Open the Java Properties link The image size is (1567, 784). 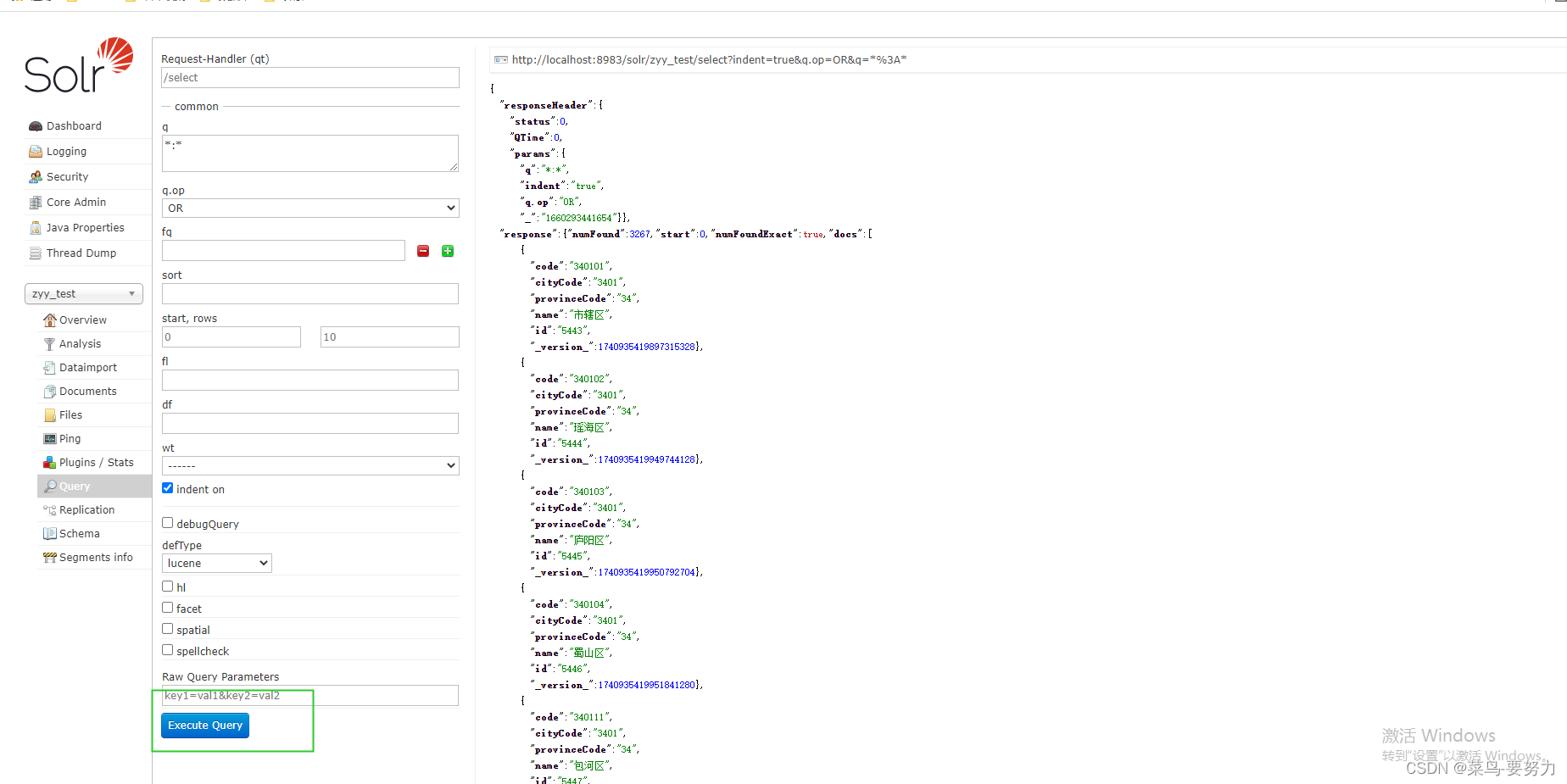tap(85, 228)
